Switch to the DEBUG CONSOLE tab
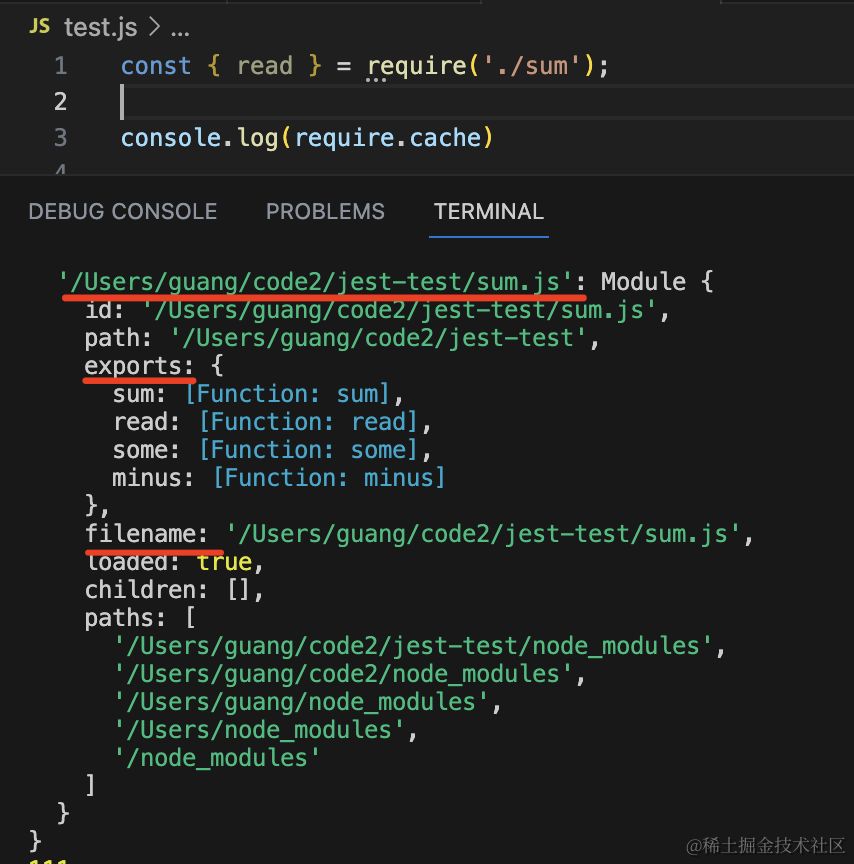 coord(122,211)
